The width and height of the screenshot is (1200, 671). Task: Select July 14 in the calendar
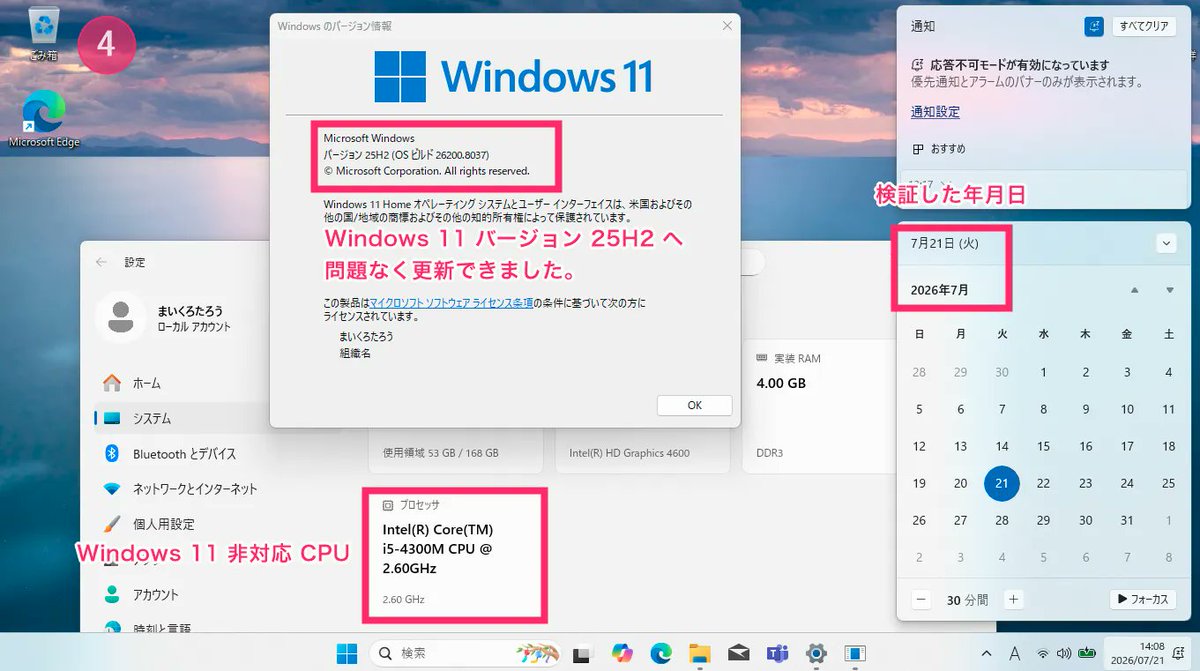pos(1002,446)
